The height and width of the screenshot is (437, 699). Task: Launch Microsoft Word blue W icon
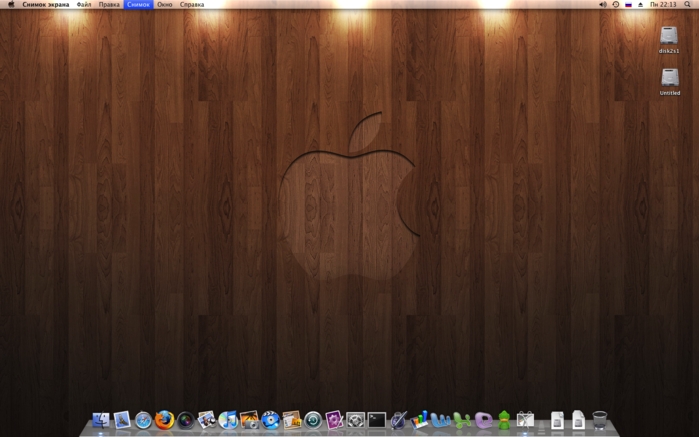(440, 420)
